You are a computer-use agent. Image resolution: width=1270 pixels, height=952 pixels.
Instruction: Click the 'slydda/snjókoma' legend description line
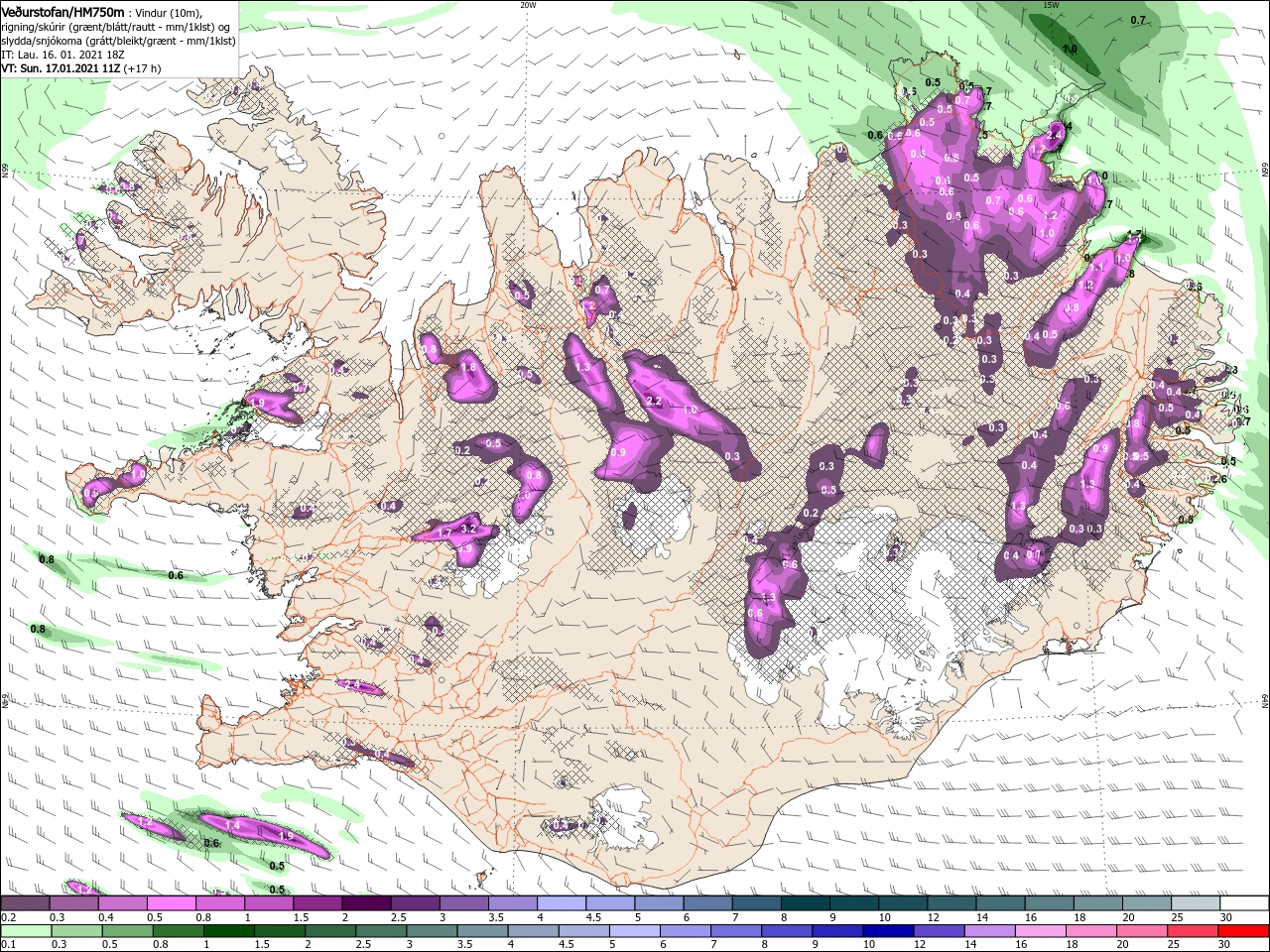tap(118, 41)
